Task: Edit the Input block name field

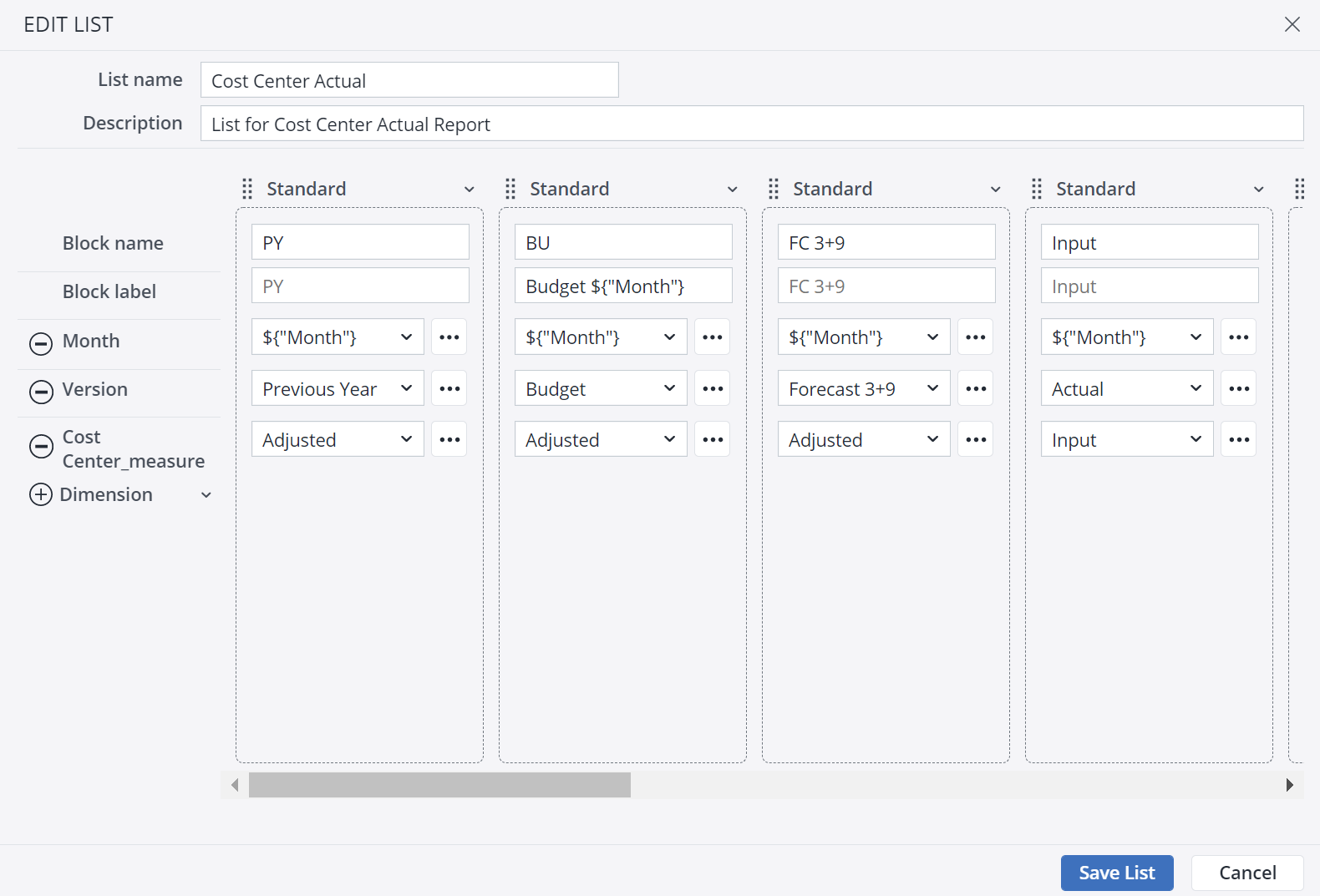Action: pos(1150,242)
